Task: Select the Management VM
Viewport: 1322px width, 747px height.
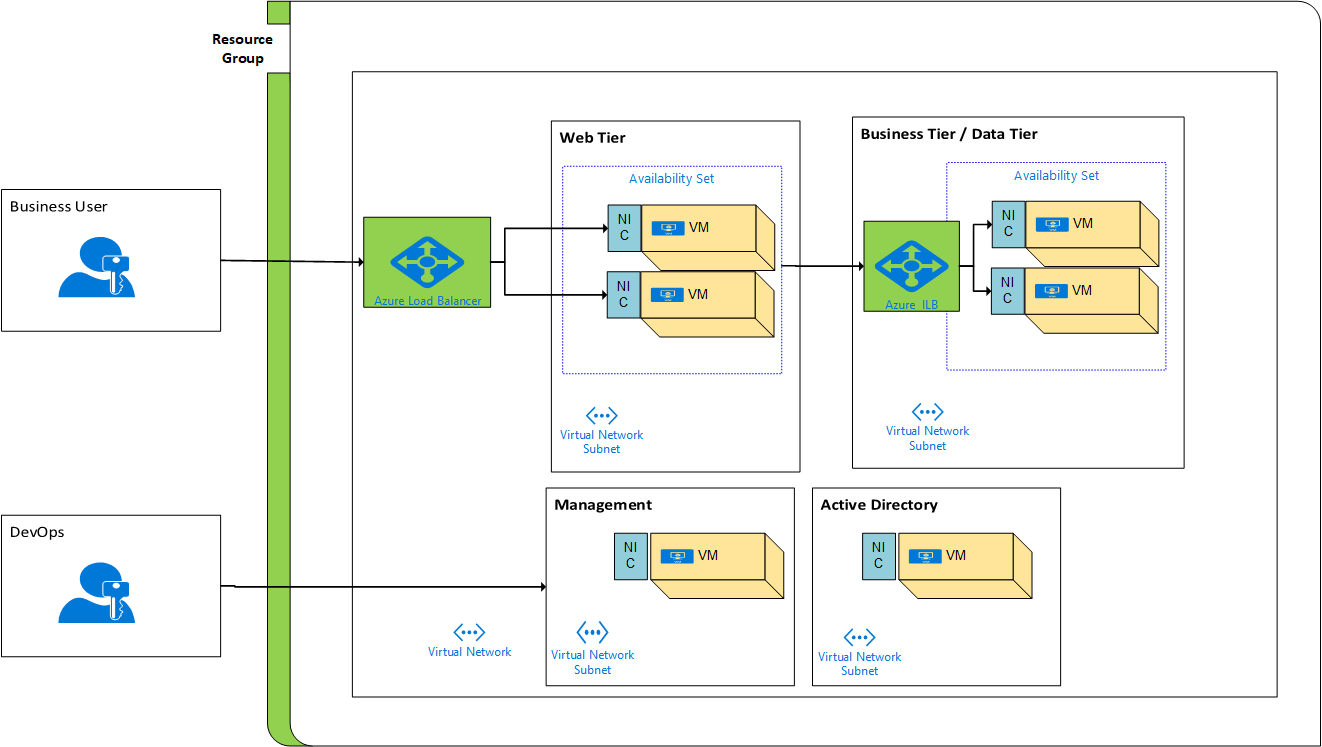Action: (x=716, y=565)
